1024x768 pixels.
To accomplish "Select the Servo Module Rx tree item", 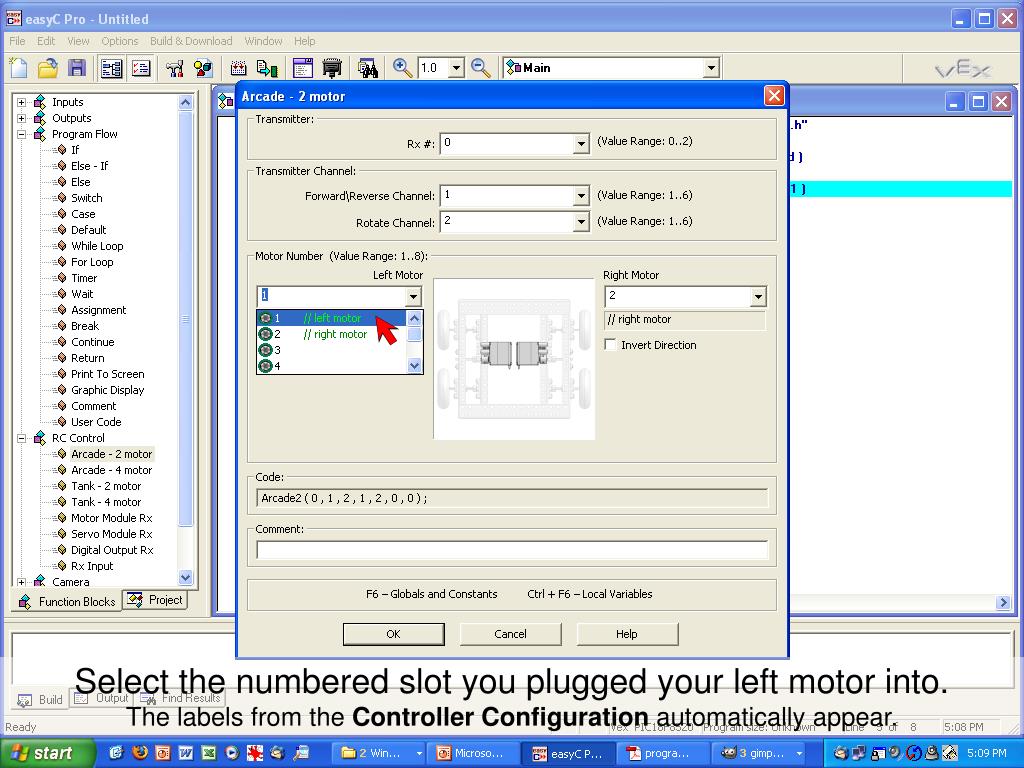I will coord(112,534).
